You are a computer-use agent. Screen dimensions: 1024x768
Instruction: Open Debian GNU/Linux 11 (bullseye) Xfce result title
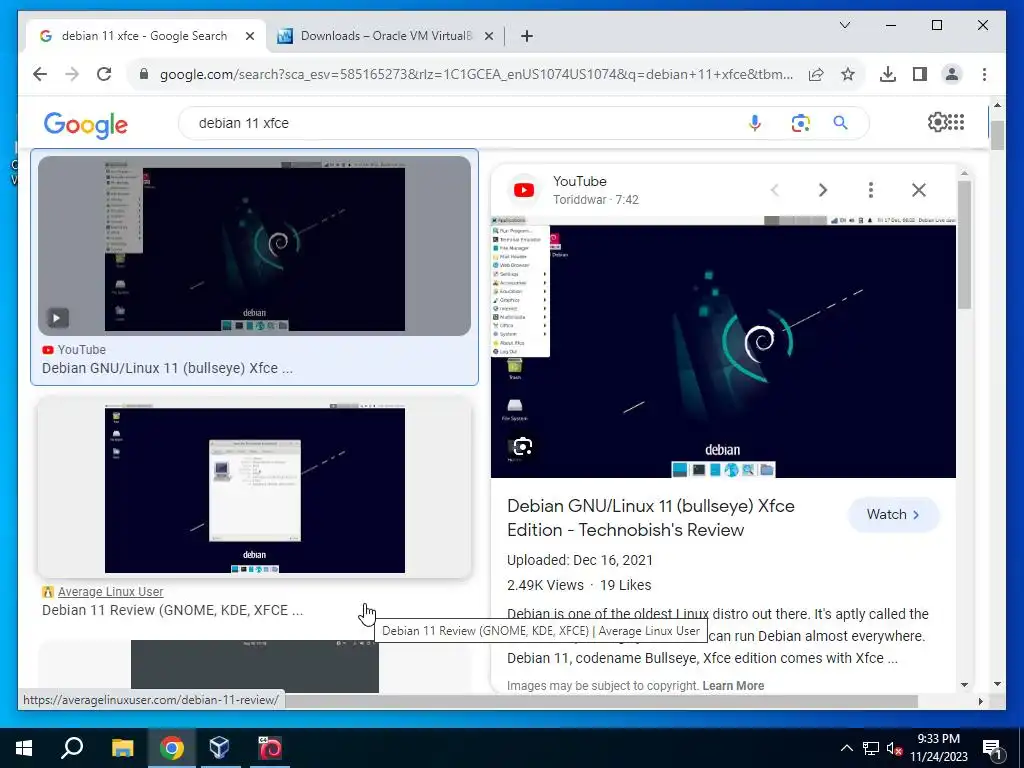tap(167, 368)
